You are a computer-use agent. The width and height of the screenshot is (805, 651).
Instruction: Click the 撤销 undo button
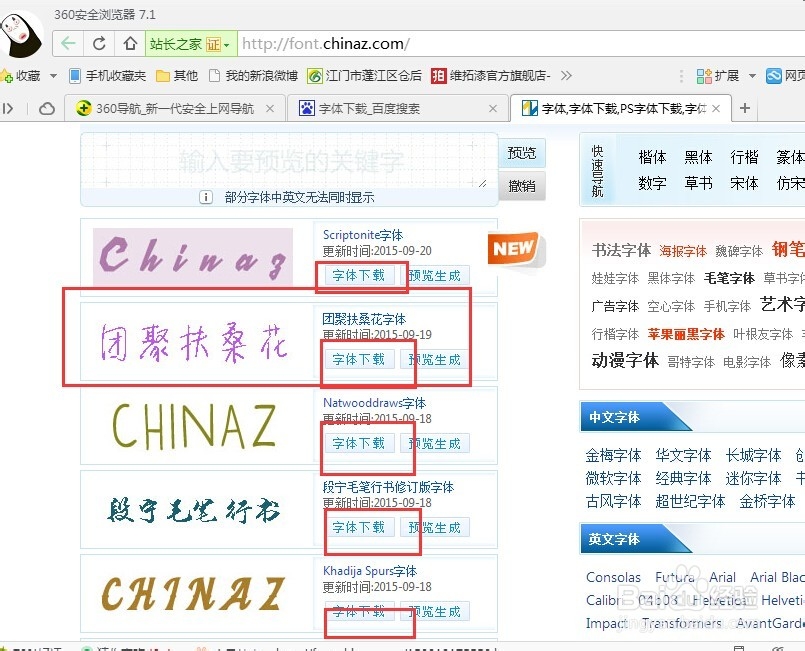(522, 186)
